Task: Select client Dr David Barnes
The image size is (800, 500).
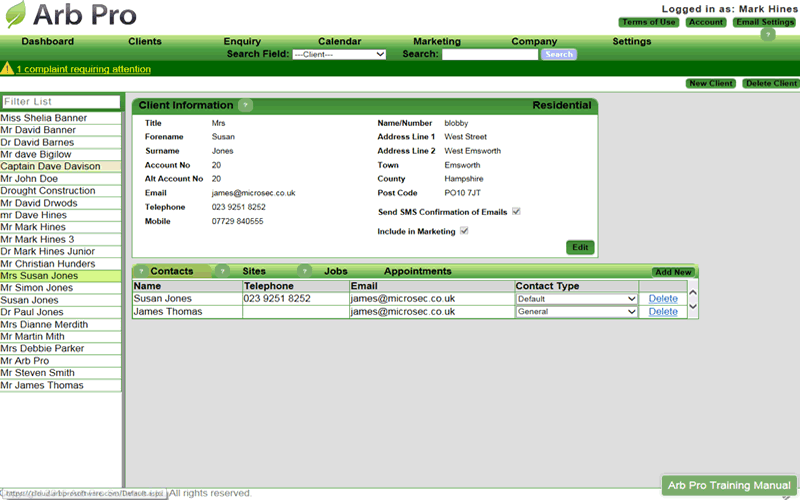Action: point(60,142)
